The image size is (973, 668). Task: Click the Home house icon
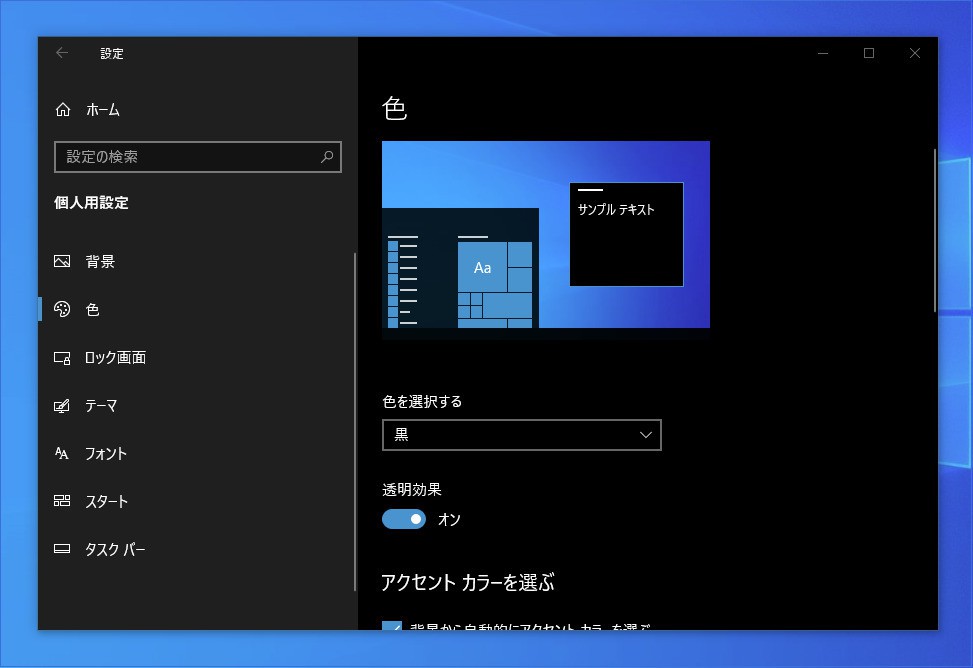tap(63, 110)
